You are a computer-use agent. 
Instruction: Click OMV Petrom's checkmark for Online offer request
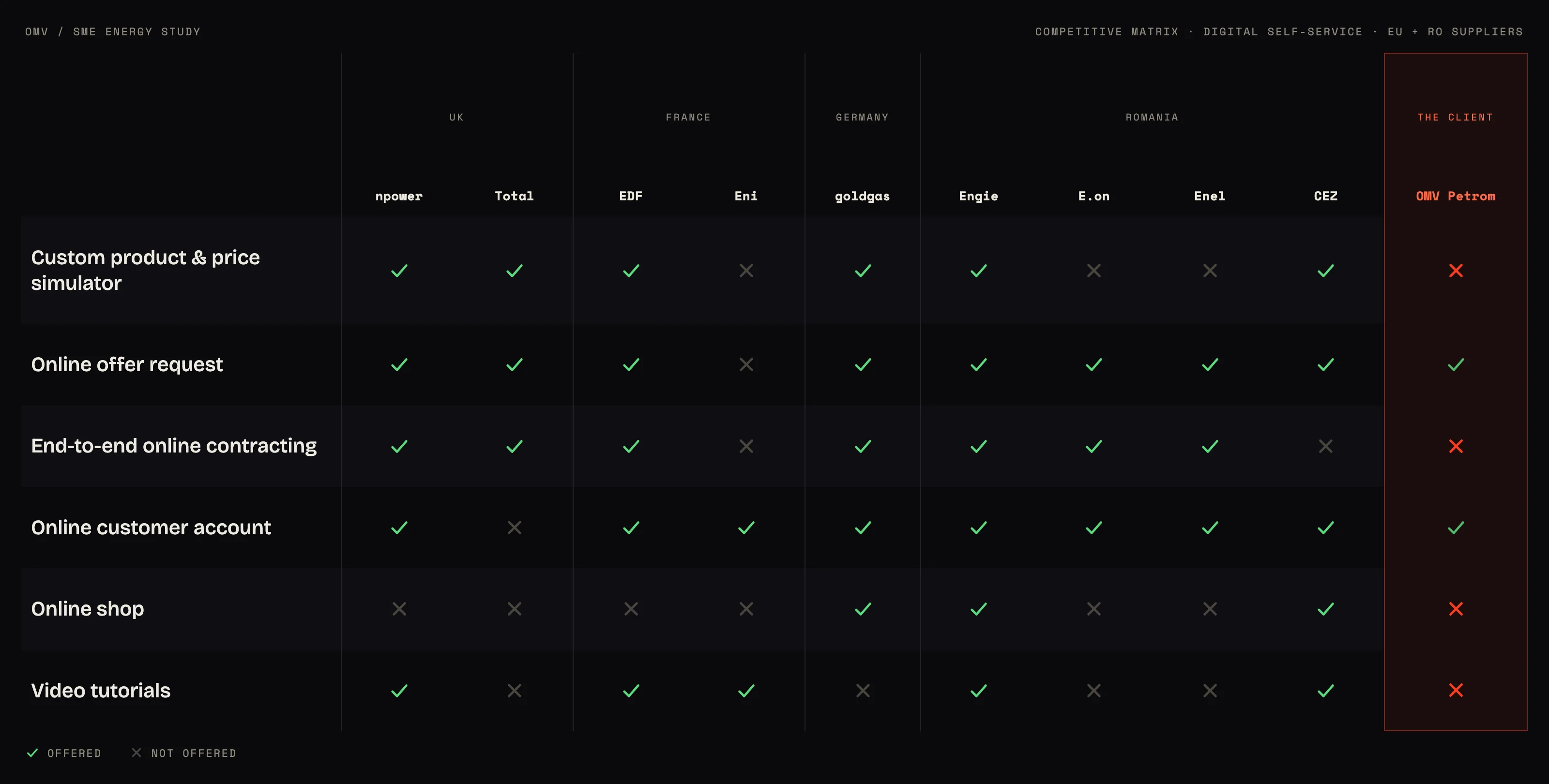click(x=1456, y=364)
